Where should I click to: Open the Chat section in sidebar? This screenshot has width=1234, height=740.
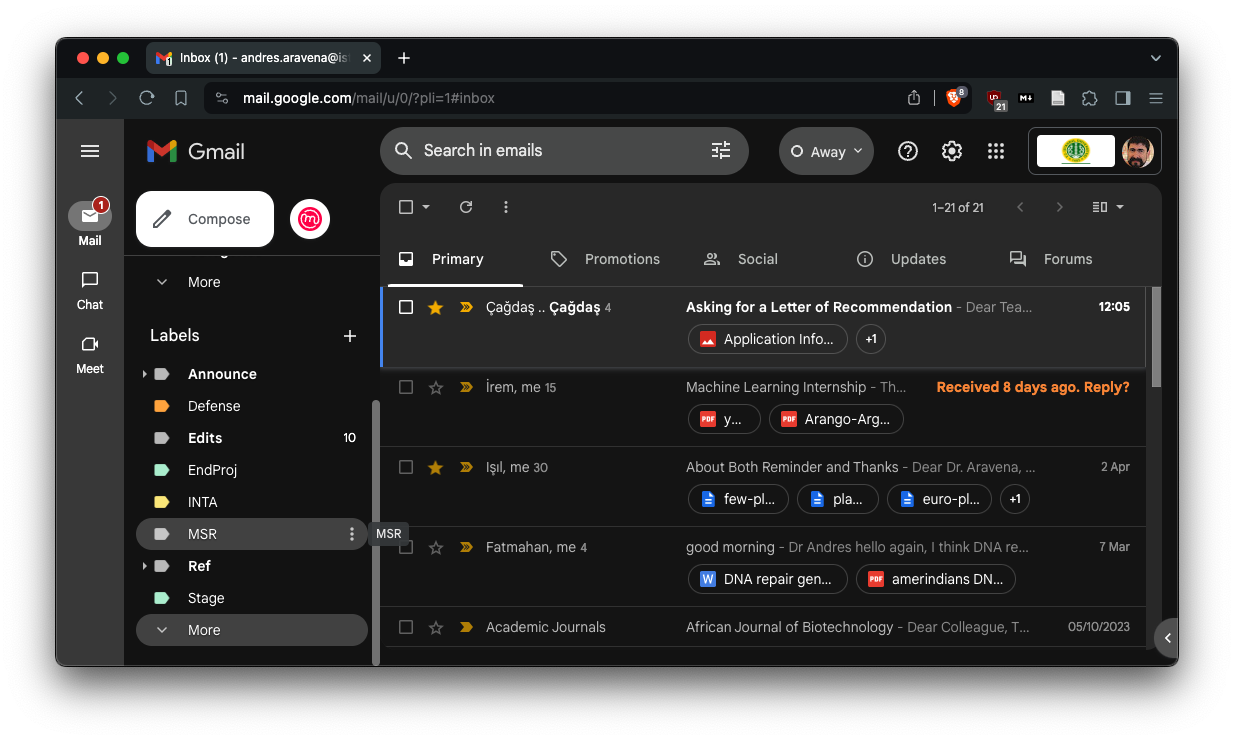[90, 290]
